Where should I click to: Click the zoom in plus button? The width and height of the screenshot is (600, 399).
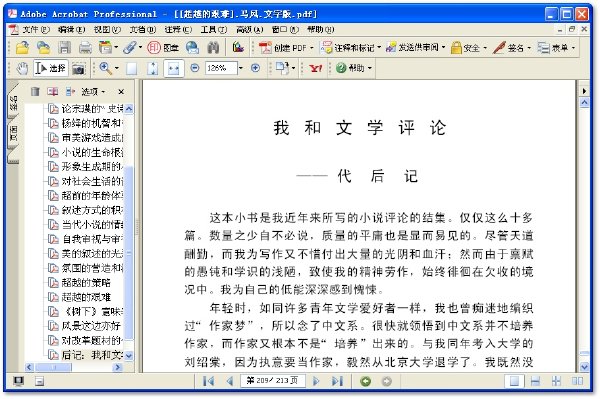pyautogui.click(x=255, y=68)
